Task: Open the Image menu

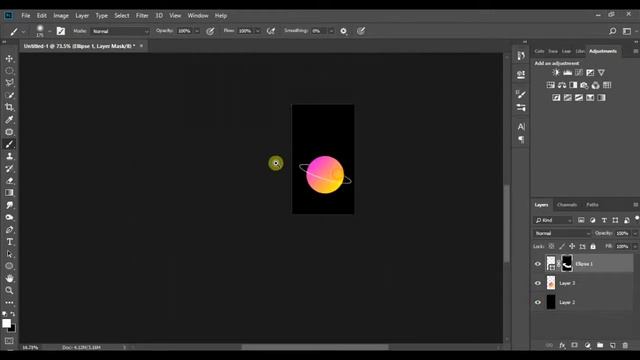Action: click(61, 16)
